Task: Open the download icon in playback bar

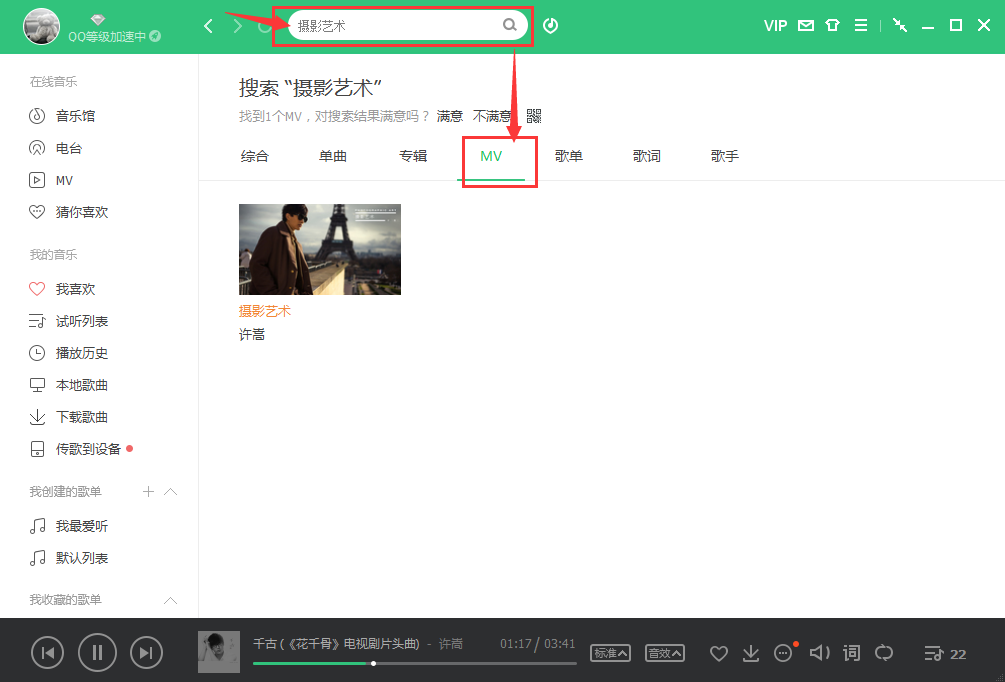Action: [751, 652]
